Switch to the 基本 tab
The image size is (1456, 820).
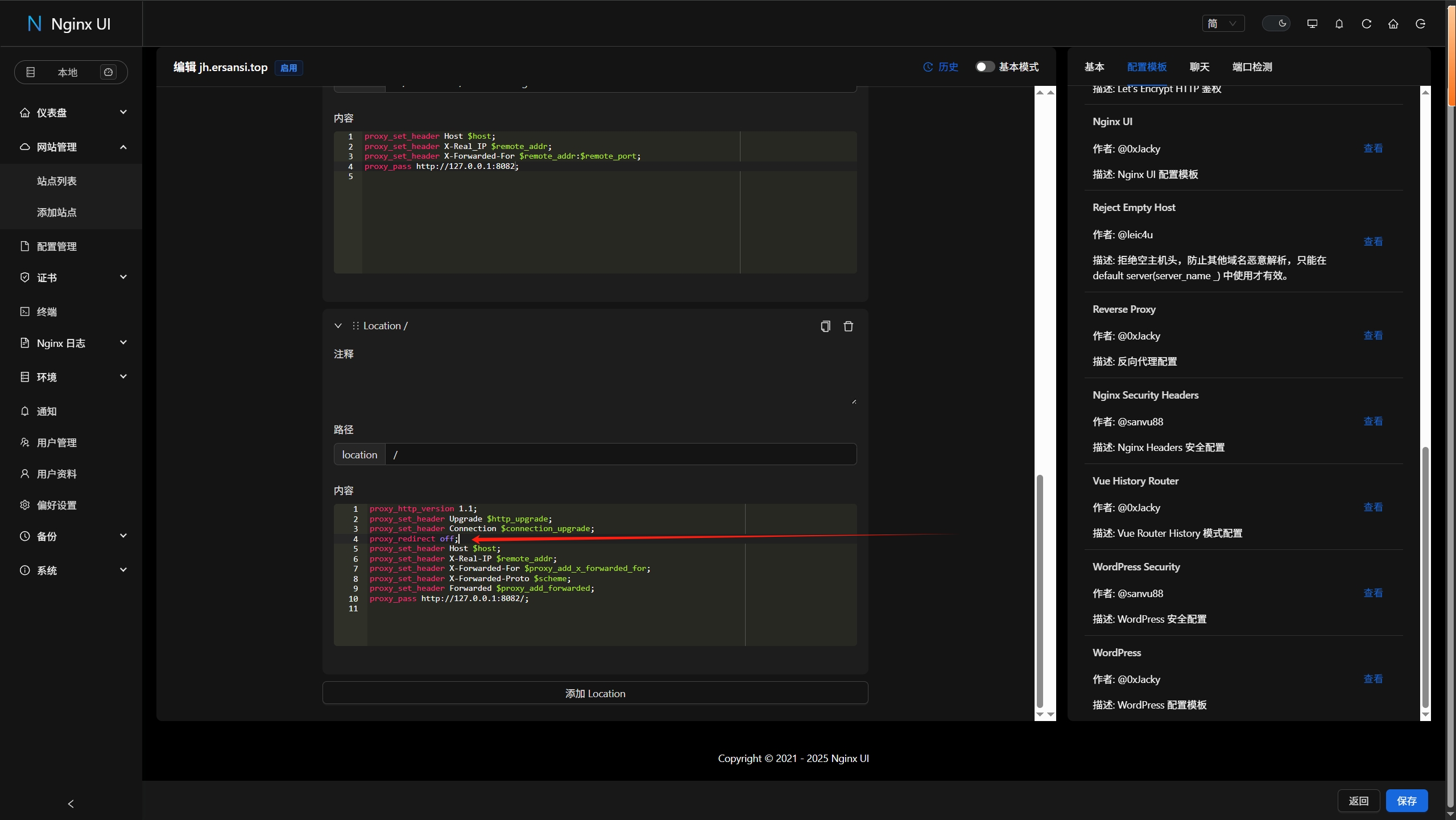point(1094,67)
